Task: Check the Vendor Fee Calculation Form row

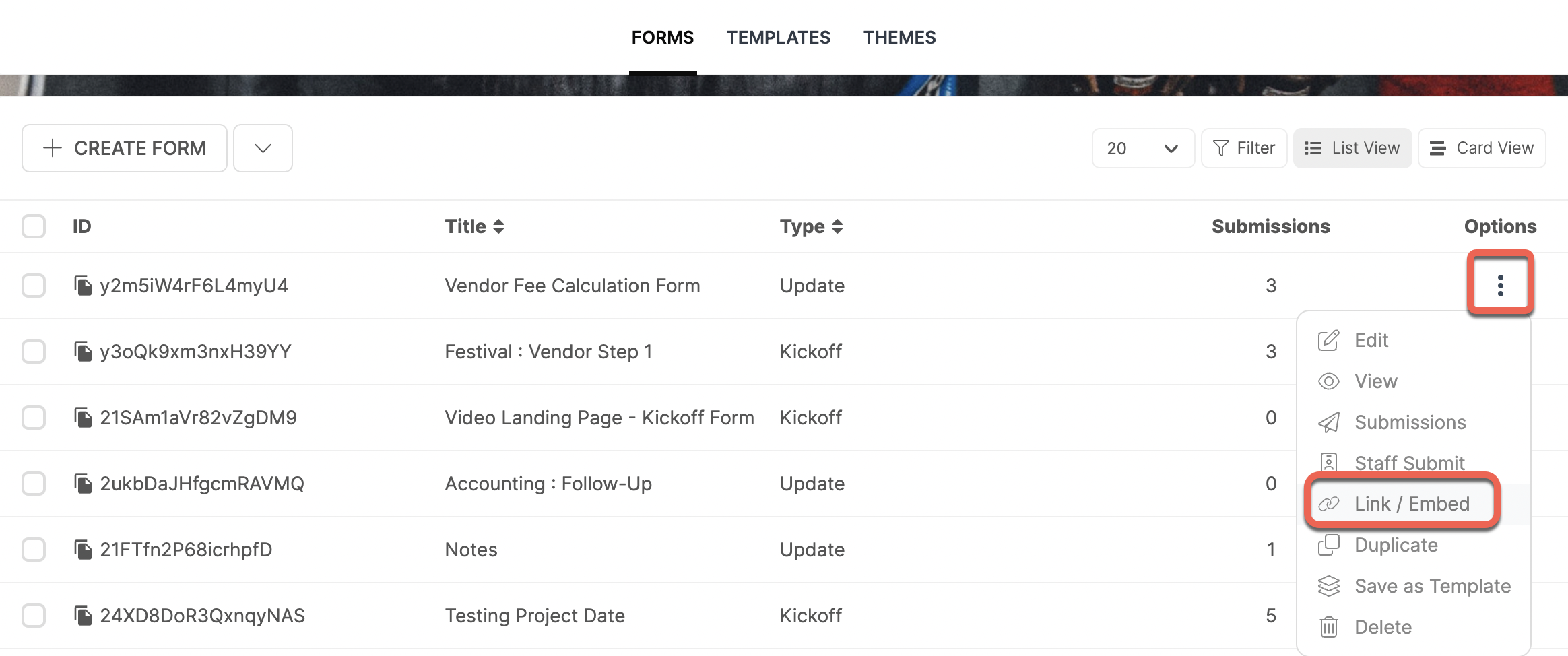Action: [x=34, y=286]
